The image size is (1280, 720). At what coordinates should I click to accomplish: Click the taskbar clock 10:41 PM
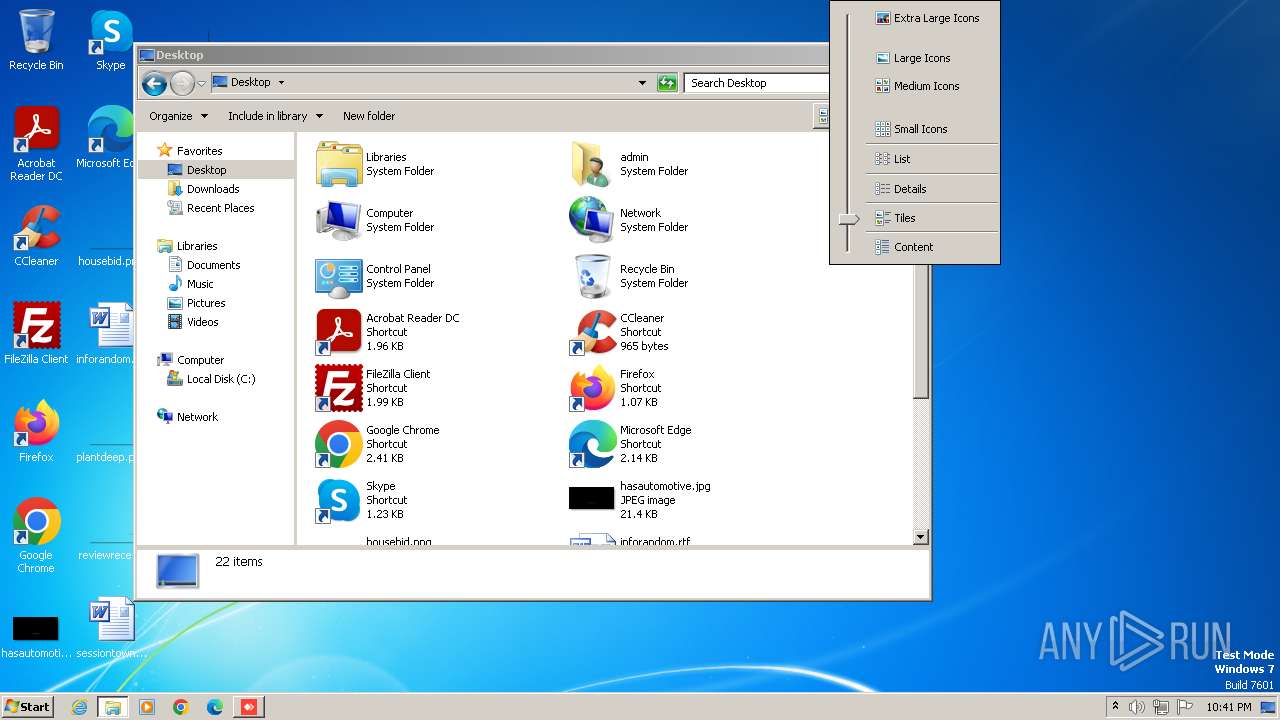click(x=1228, y=707)
